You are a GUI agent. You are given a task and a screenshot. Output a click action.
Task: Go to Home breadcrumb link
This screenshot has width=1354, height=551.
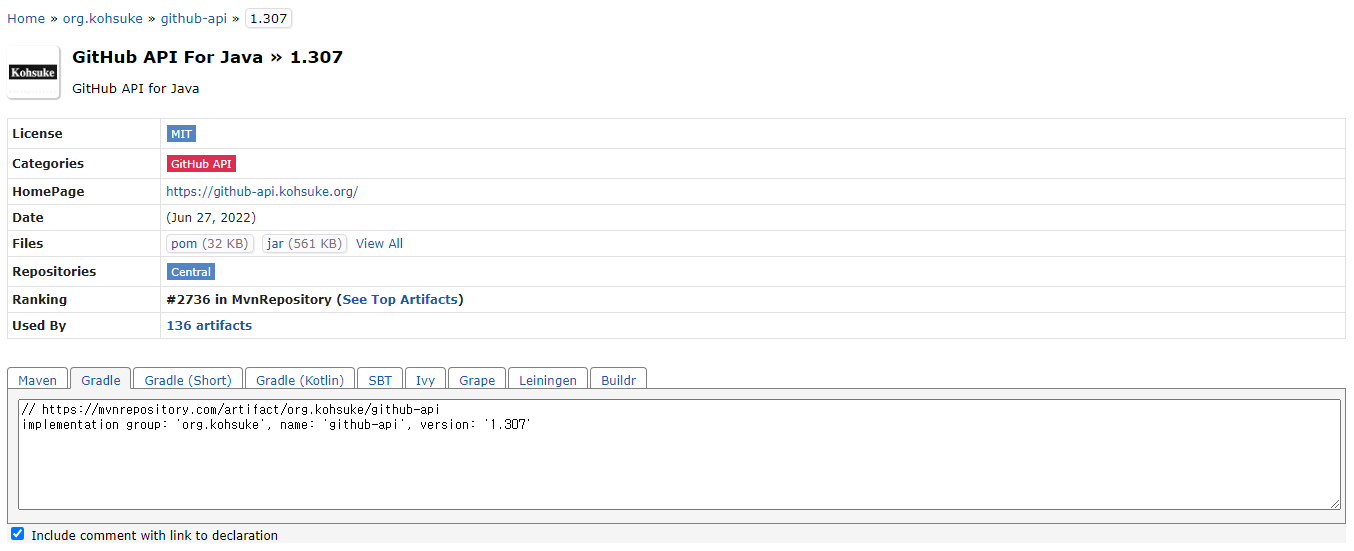(26, 18)
